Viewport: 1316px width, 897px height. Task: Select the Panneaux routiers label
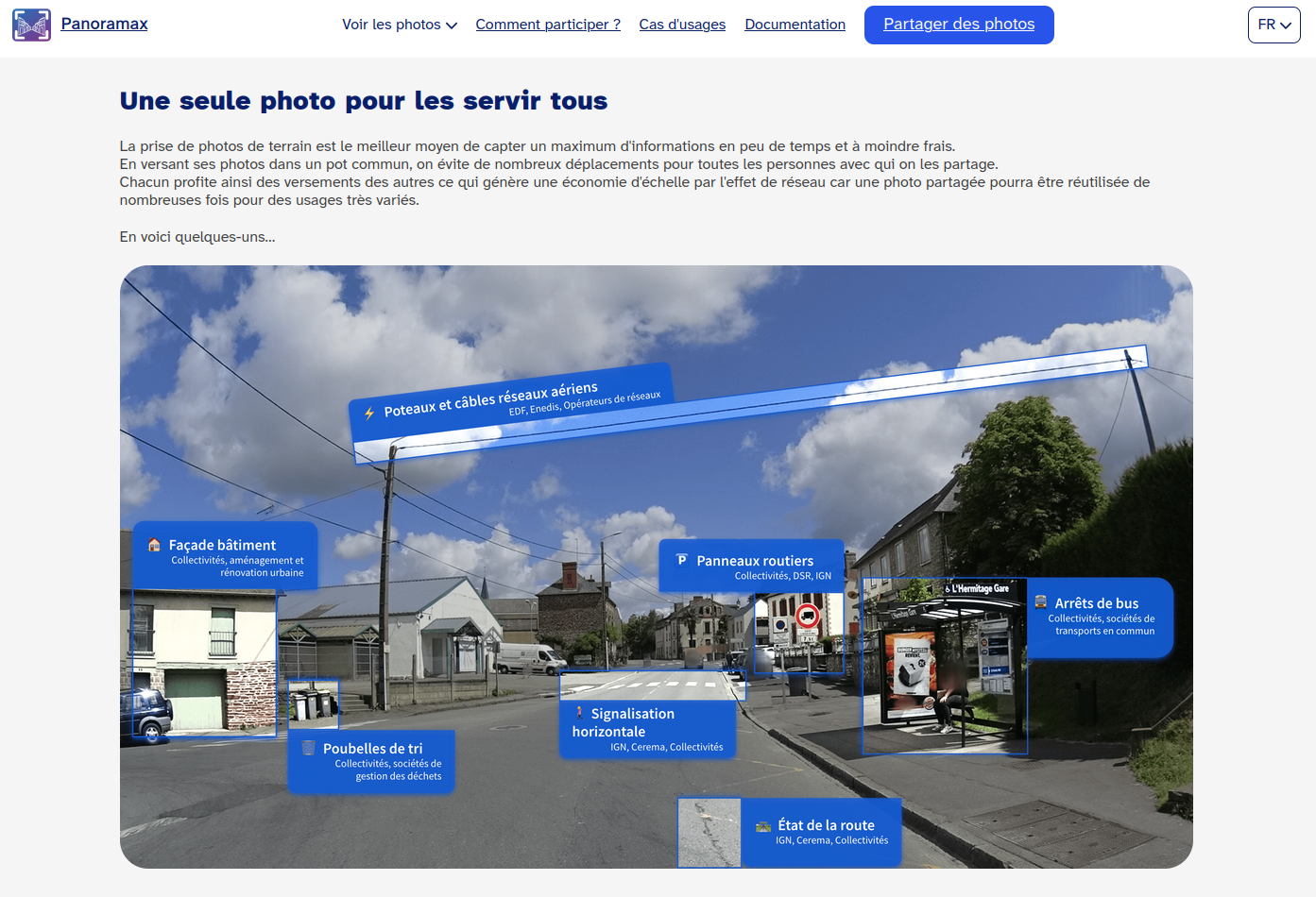[x=751, y=567]
